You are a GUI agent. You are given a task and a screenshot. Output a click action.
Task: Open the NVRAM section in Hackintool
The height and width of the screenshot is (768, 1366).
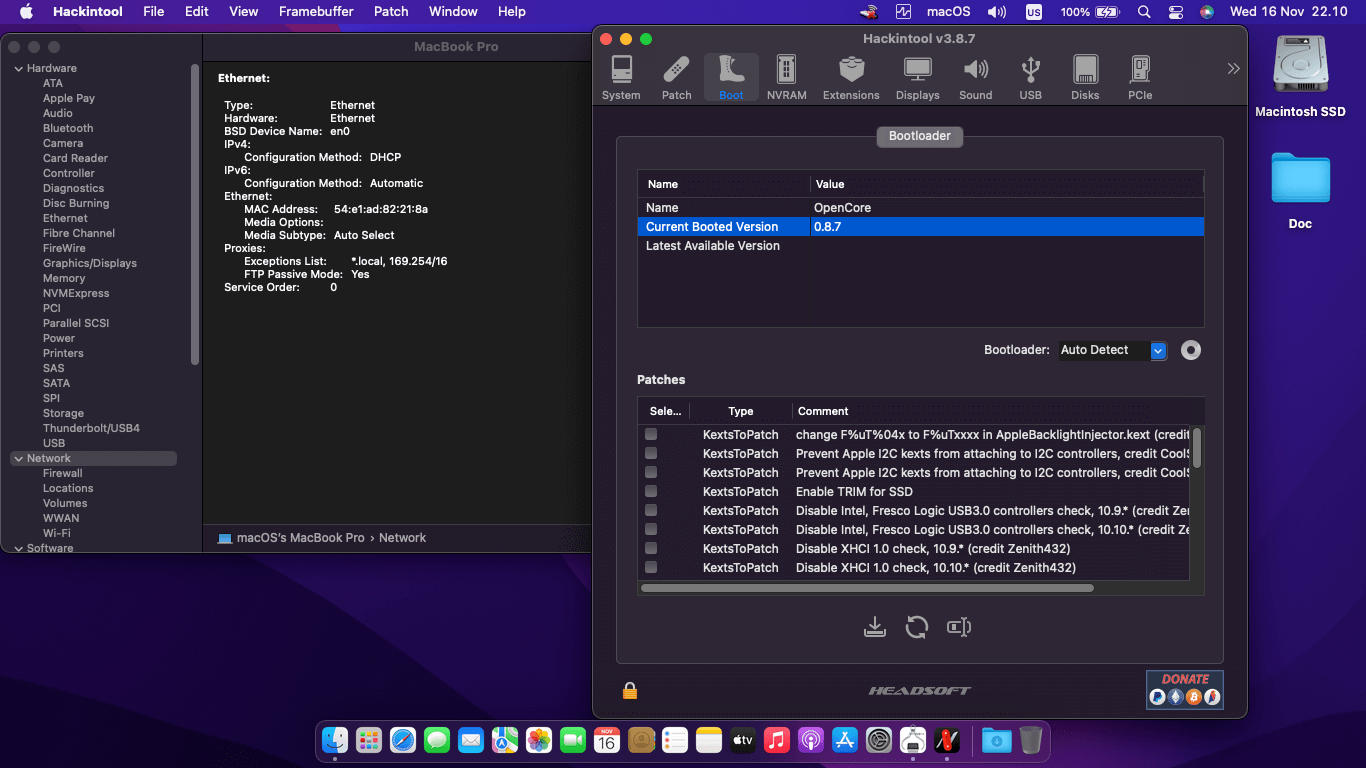787,78
